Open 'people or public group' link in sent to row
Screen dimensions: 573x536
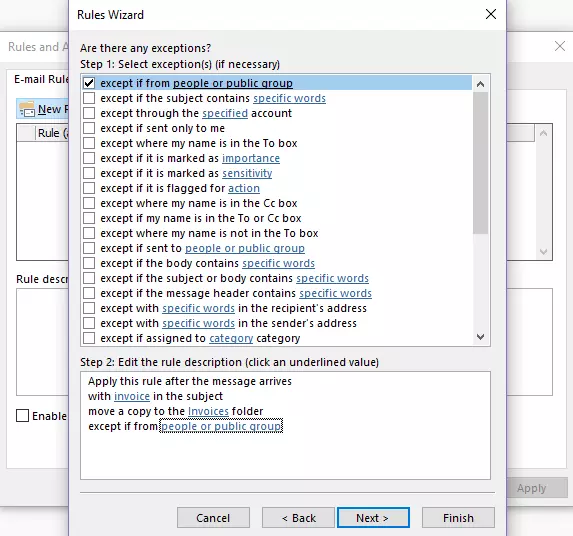tap(245, 248)
